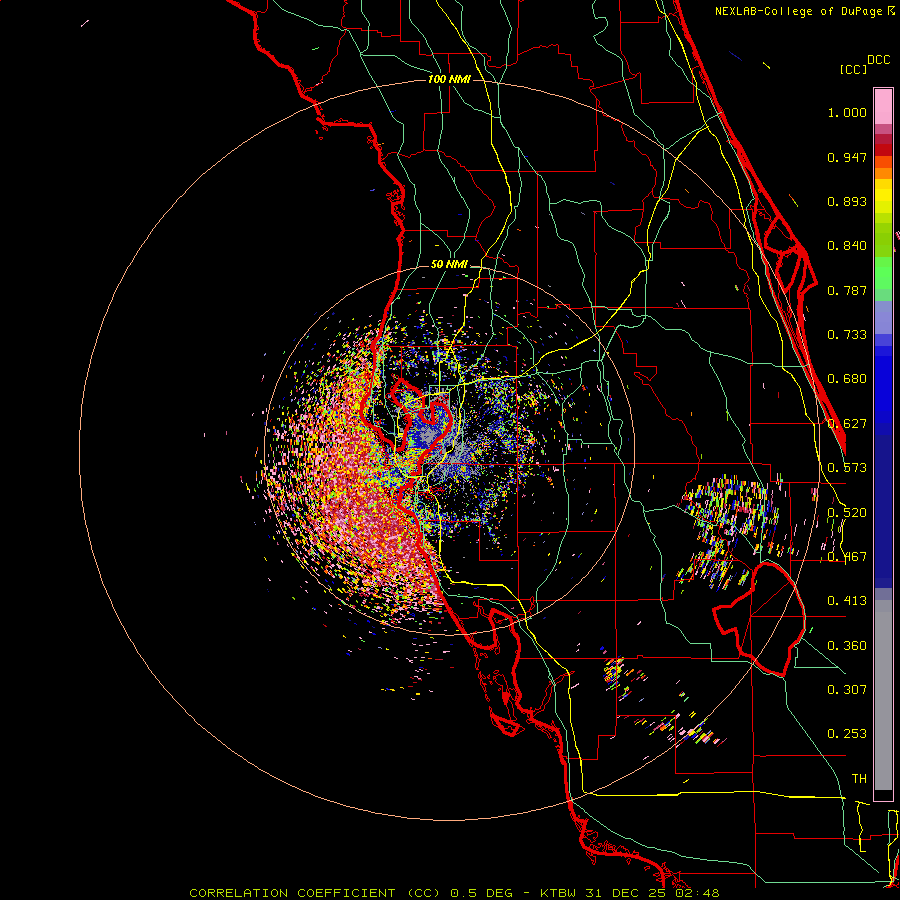
Task: Select the 0.307 scale value
Action: click(x=847, y=690)
